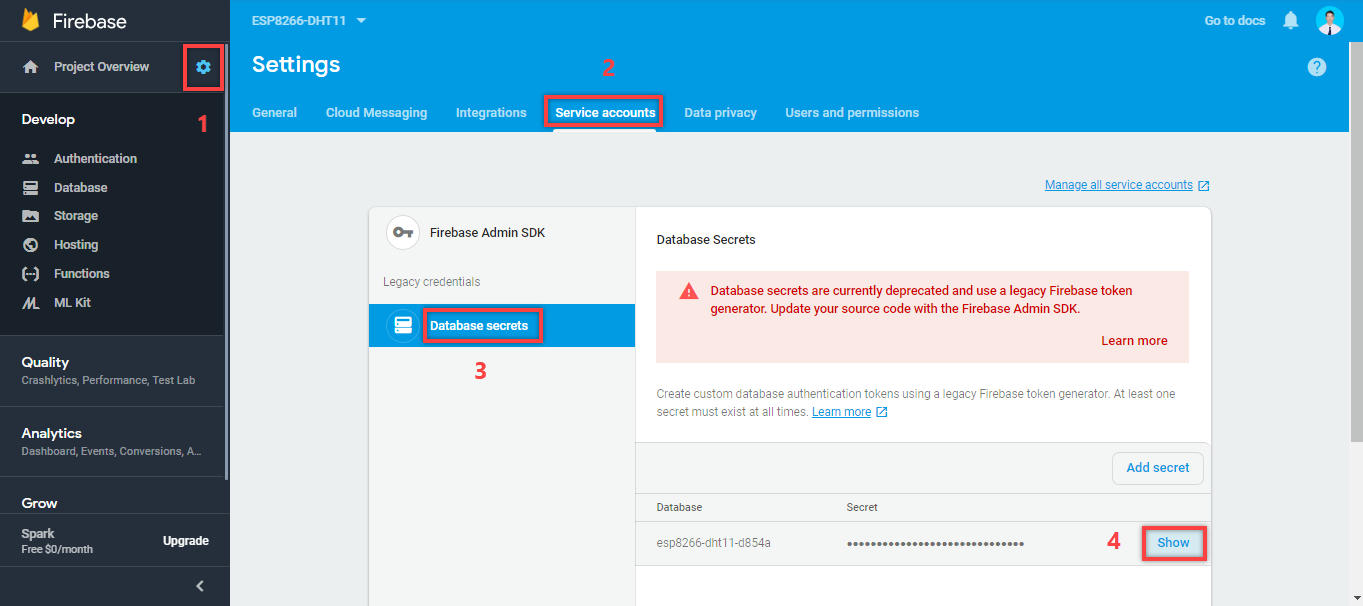Go to docs

(1235, 20)
